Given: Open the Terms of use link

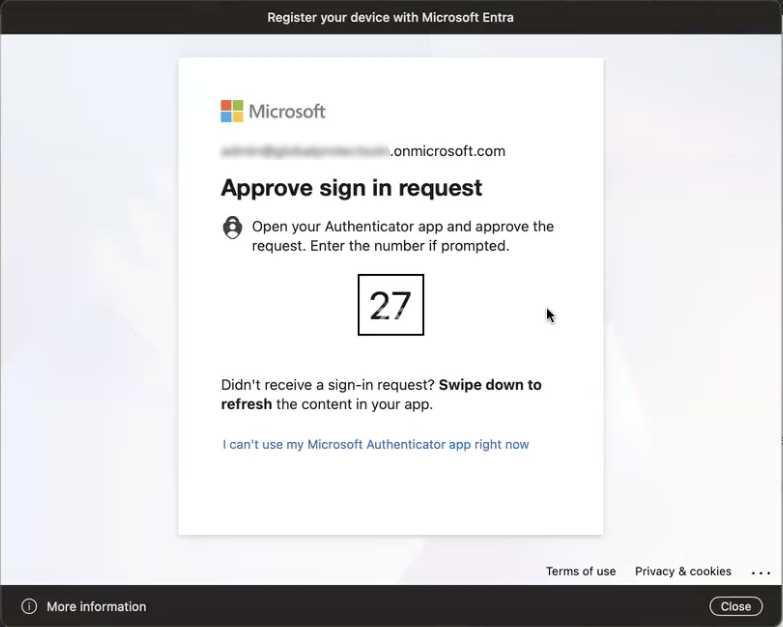Looking at the screenshot, I should [x=580, y=571].
